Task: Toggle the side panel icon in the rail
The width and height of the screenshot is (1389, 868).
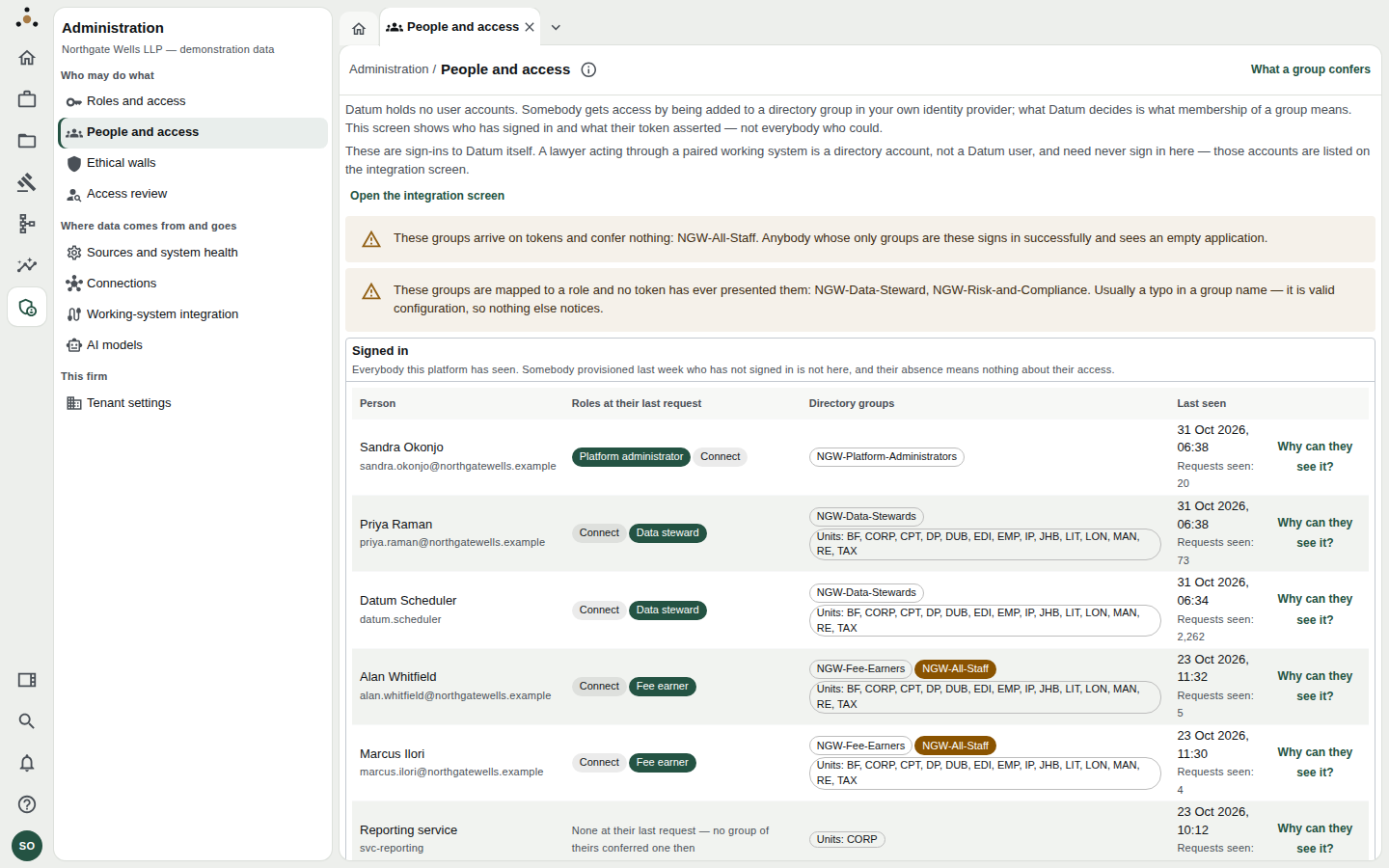Action: (x=27, y=680)
